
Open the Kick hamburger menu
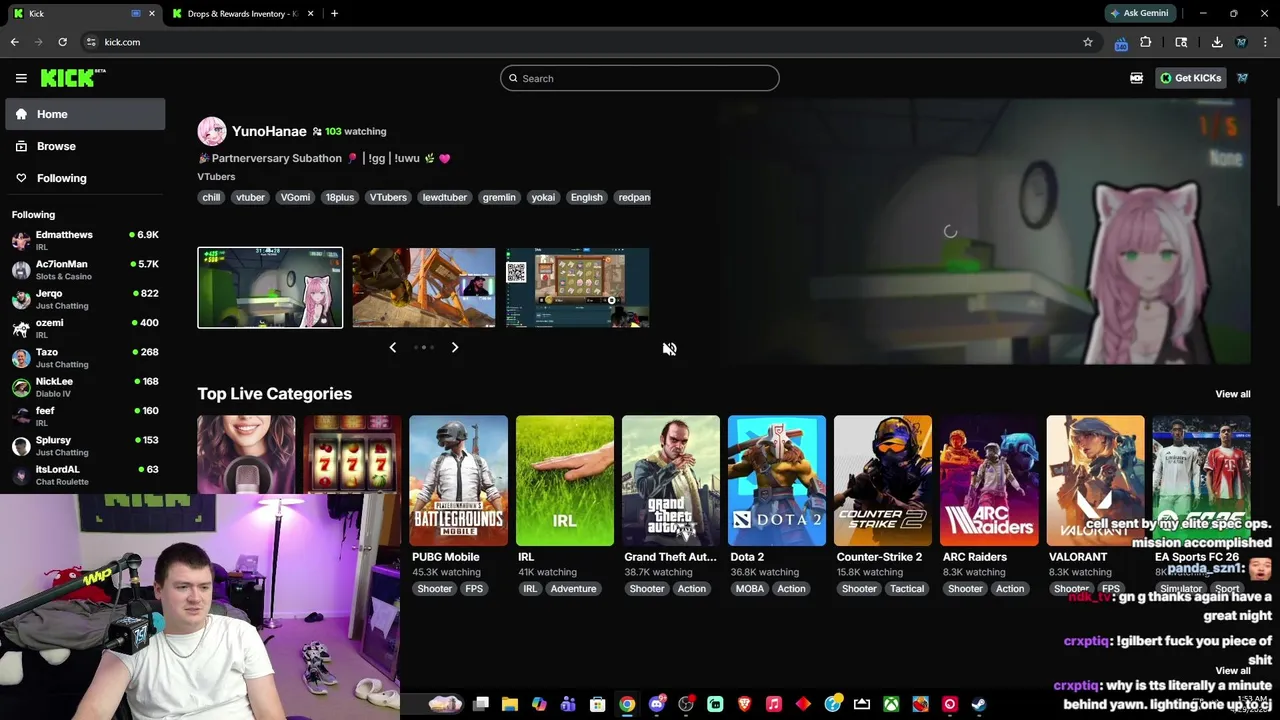tap(21, 78)
